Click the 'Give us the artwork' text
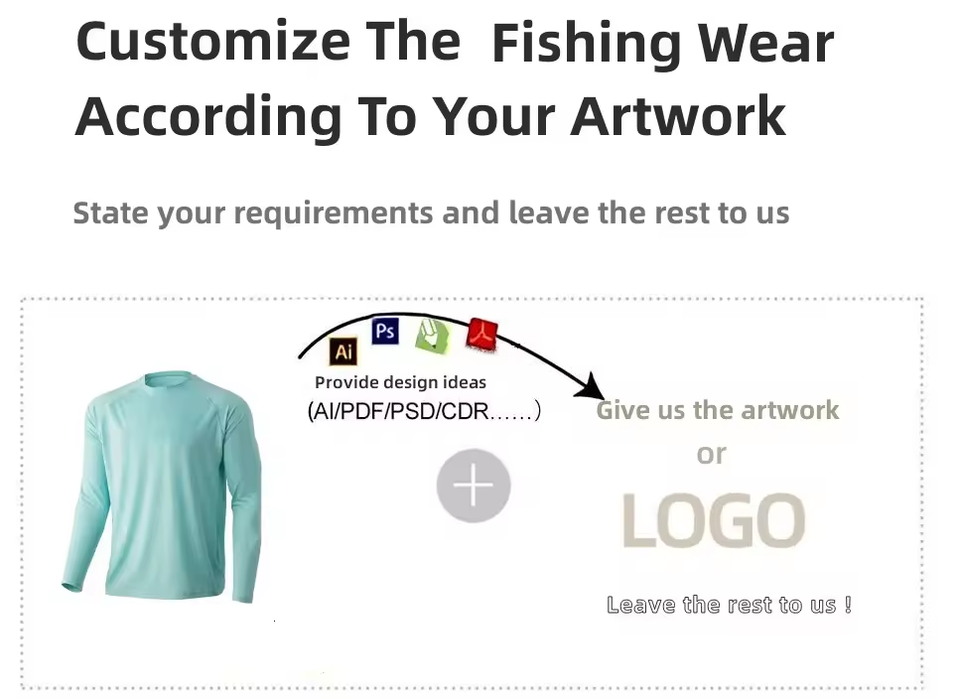The image size is (960, 699). pos(718,410)
